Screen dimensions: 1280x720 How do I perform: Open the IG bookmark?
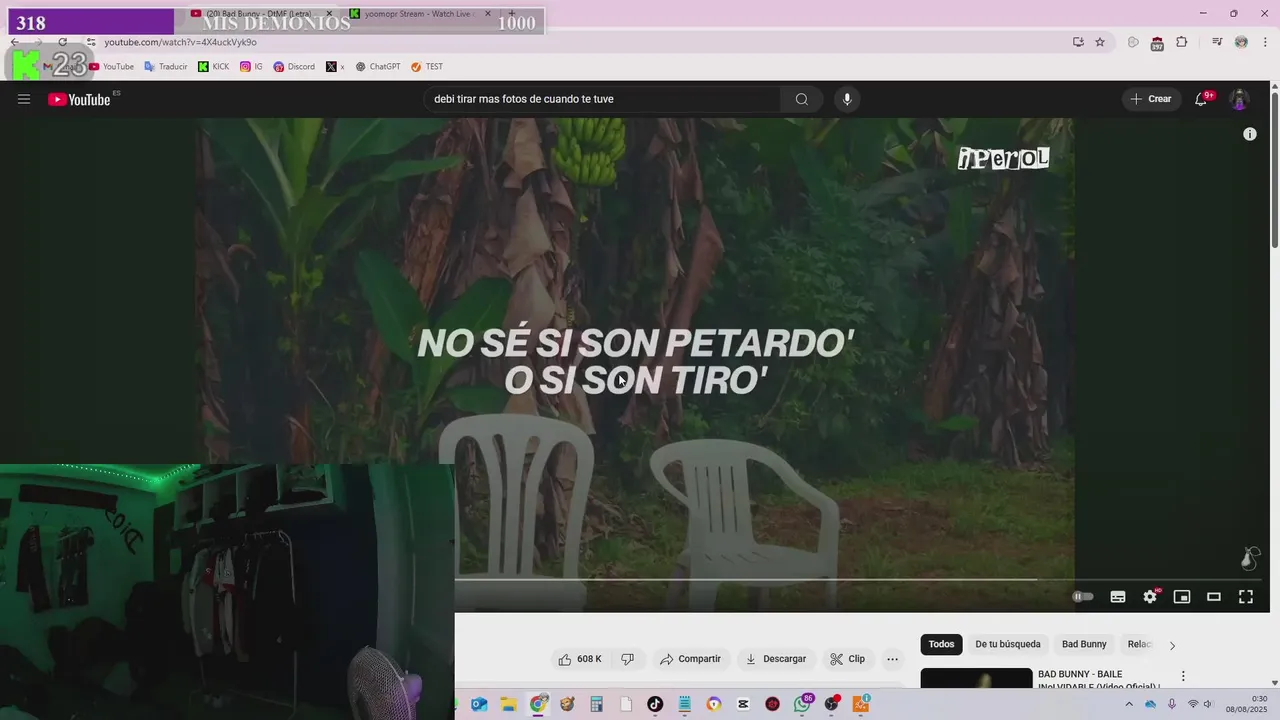(252, 67)
